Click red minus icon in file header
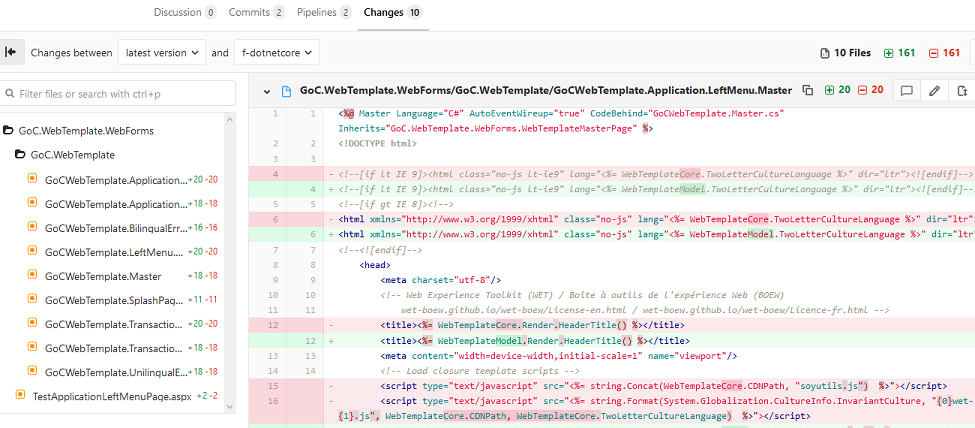975x428 pixels. pyautogui.click(x=862, y=90)
